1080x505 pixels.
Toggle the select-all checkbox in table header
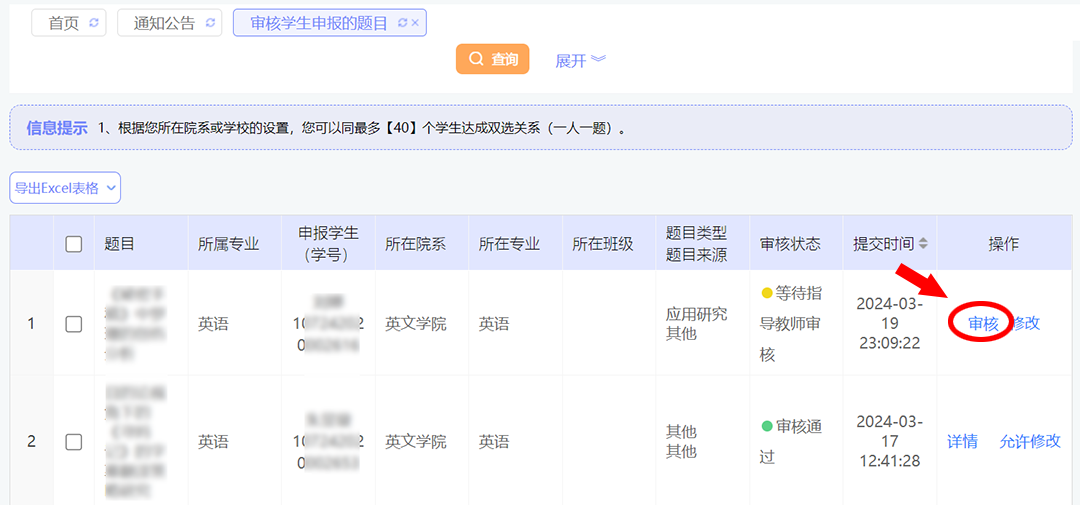[74, 244]
